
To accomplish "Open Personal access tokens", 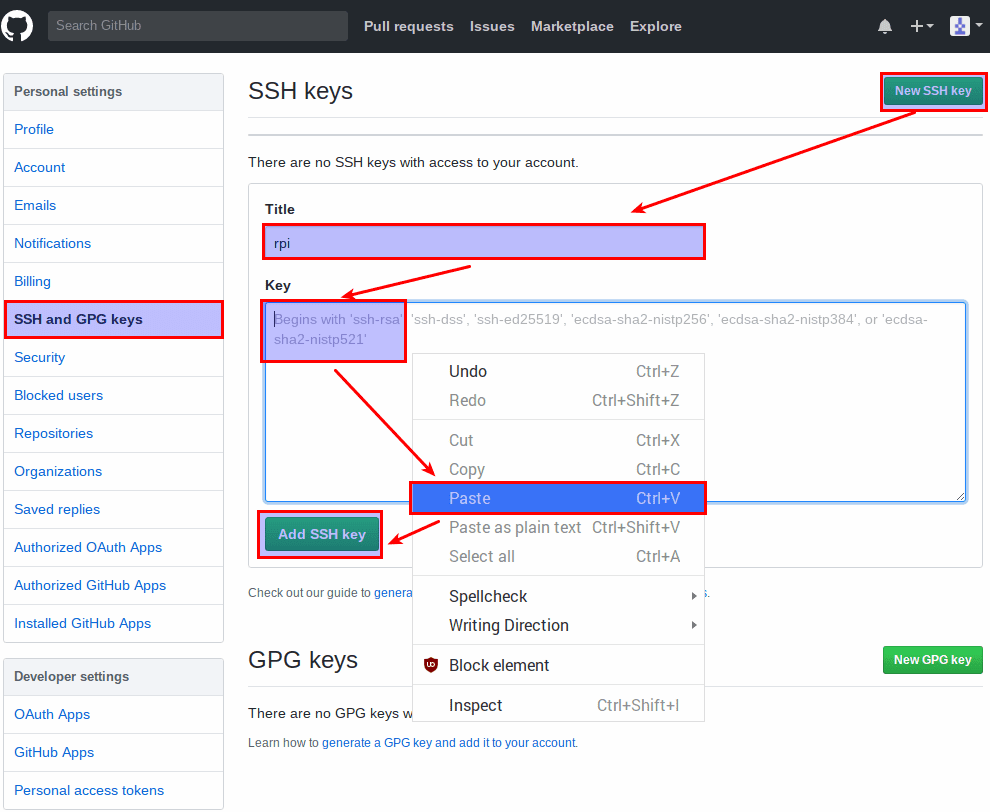I will click(114, 790).
